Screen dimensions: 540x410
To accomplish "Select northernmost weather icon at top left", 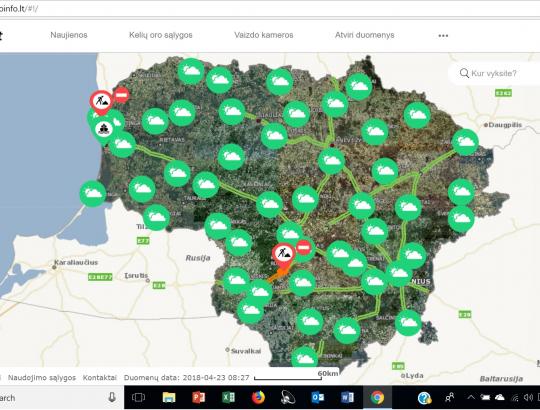I will pos(191,71).
